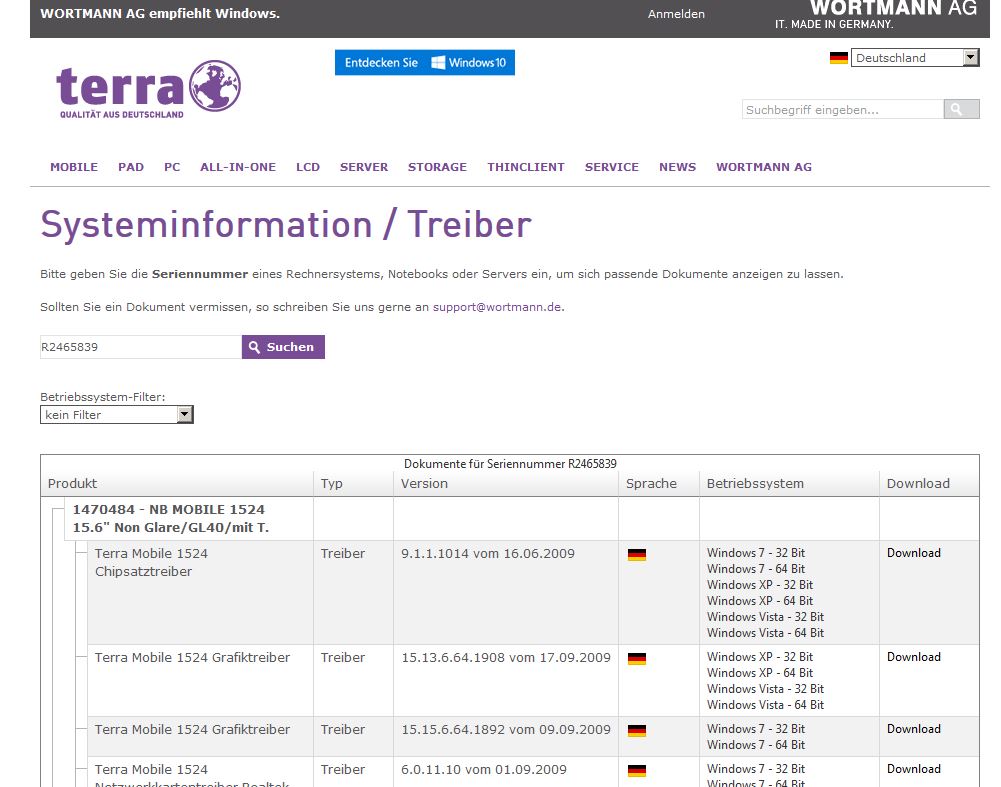
Task: Download the Terra Mobile 1524 Chipsatztreiber
Action: [x=914, y=553]
